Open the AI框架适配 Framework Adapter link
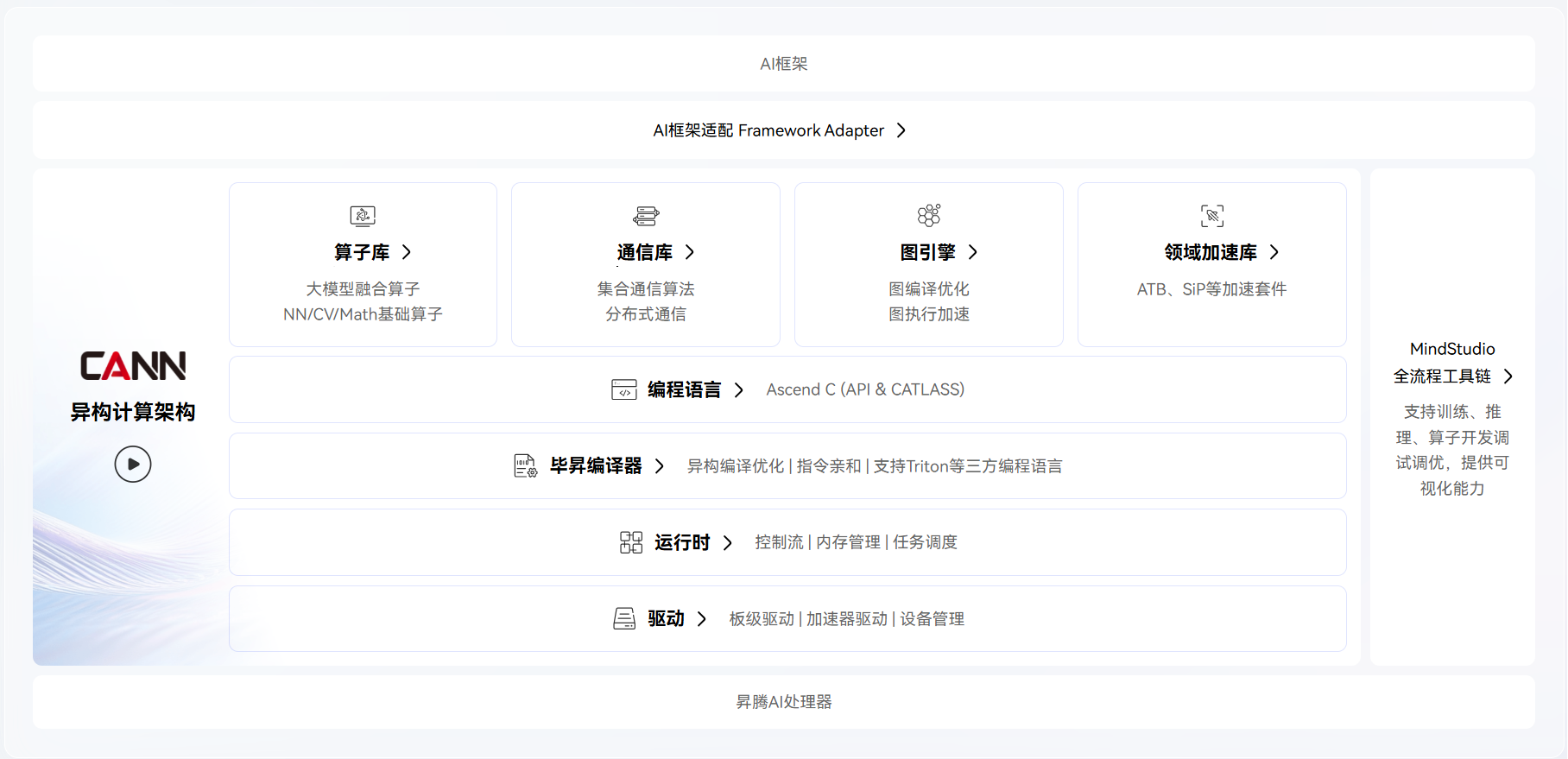 pyautogui.click(x=768, y=130)
